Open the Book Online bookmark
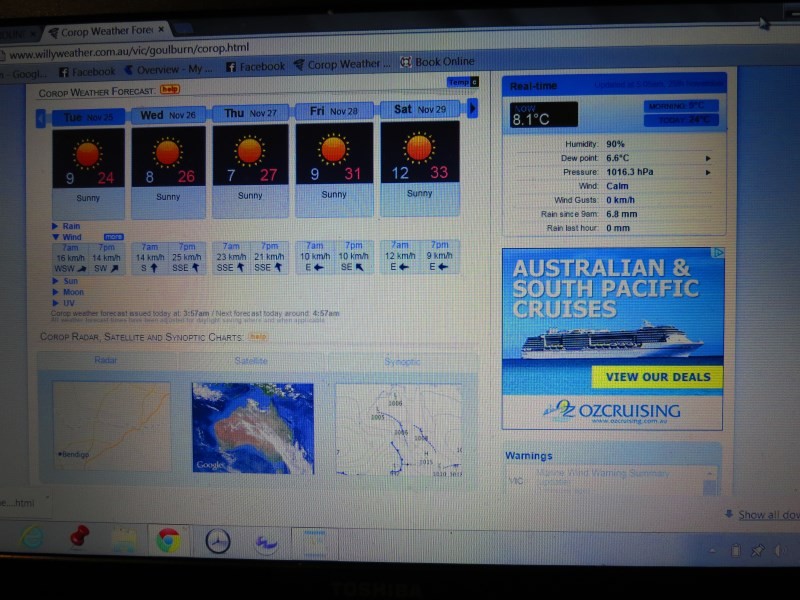 pos(437,62)
